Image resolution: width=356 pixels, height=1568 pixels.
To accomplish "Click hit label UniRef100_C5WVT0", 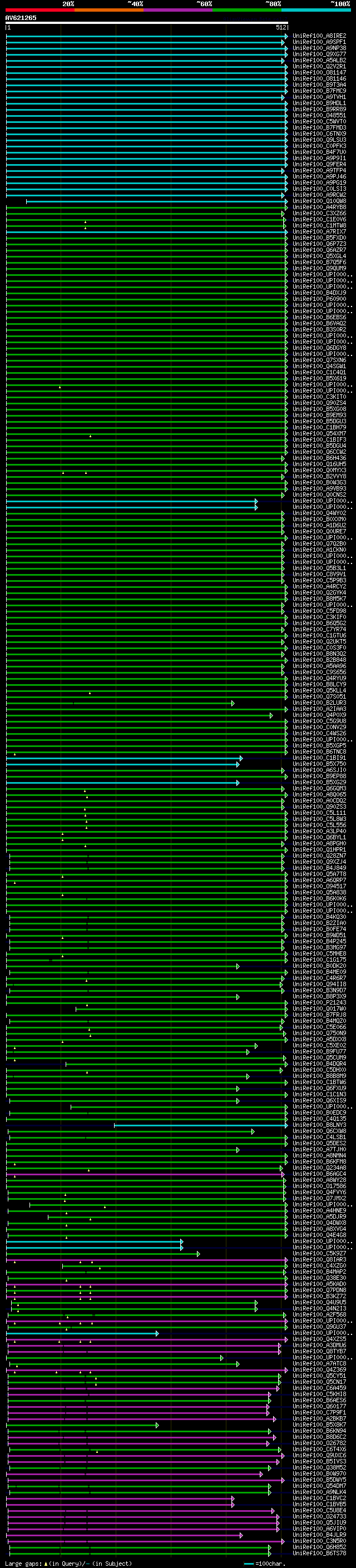I will 319,121.
